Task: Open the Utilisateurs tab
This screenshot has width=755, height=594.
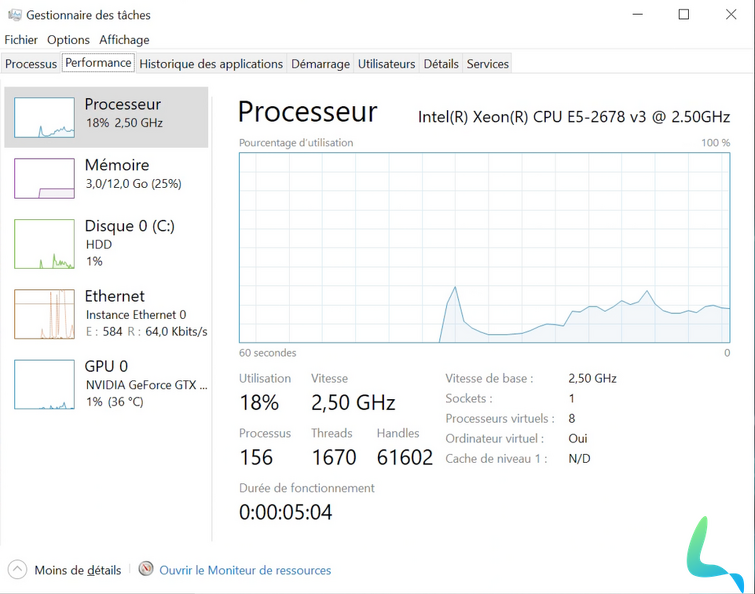Action: coord(386,64)
